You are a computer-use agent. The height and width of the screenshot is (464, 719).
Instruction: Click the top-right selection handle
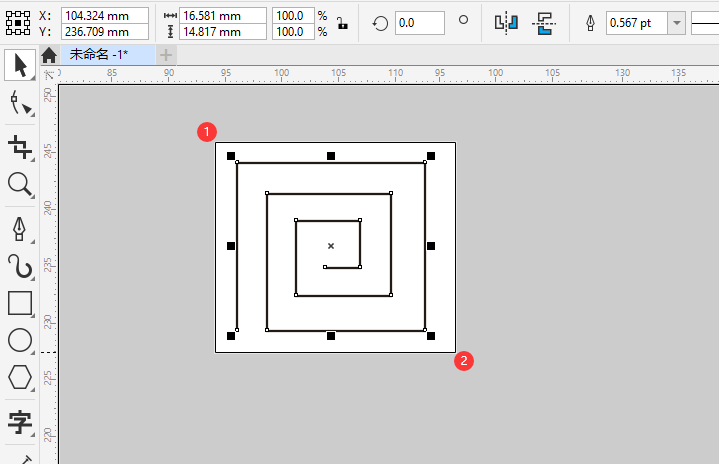click(431, 156)
